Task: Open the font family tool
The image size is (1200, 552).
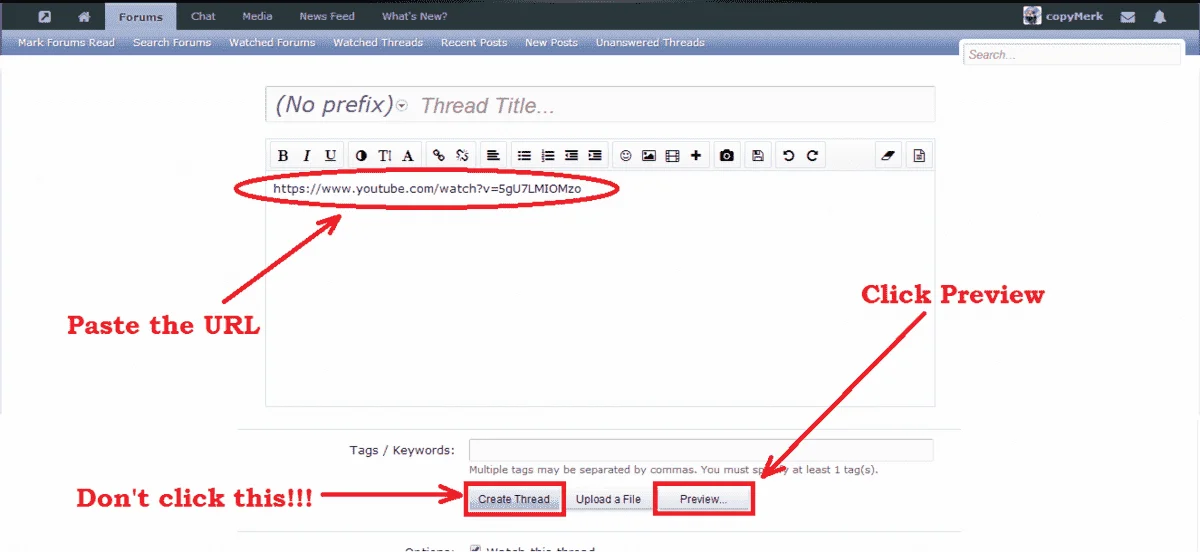Action: [x=407, y=156]
